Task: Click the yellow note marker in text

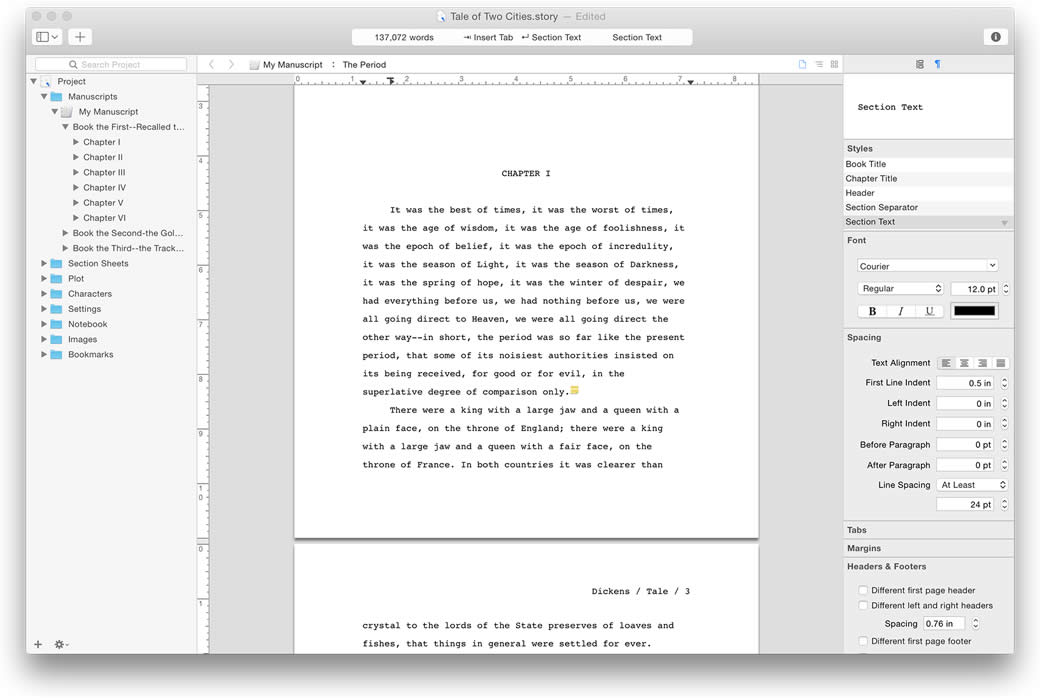Action: tap(574, 390)
